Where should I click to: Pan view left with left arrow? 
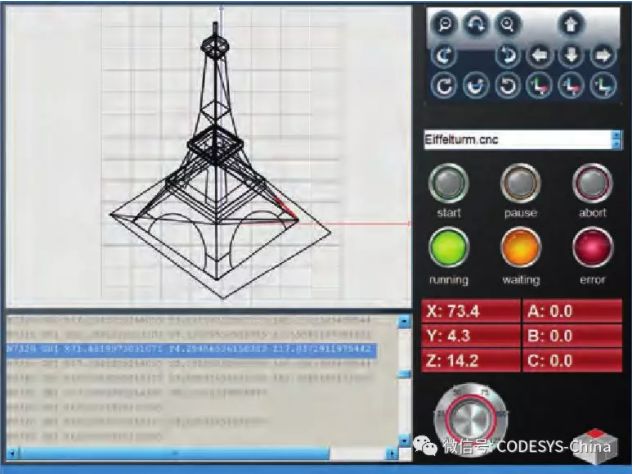[x=541, y=55]
